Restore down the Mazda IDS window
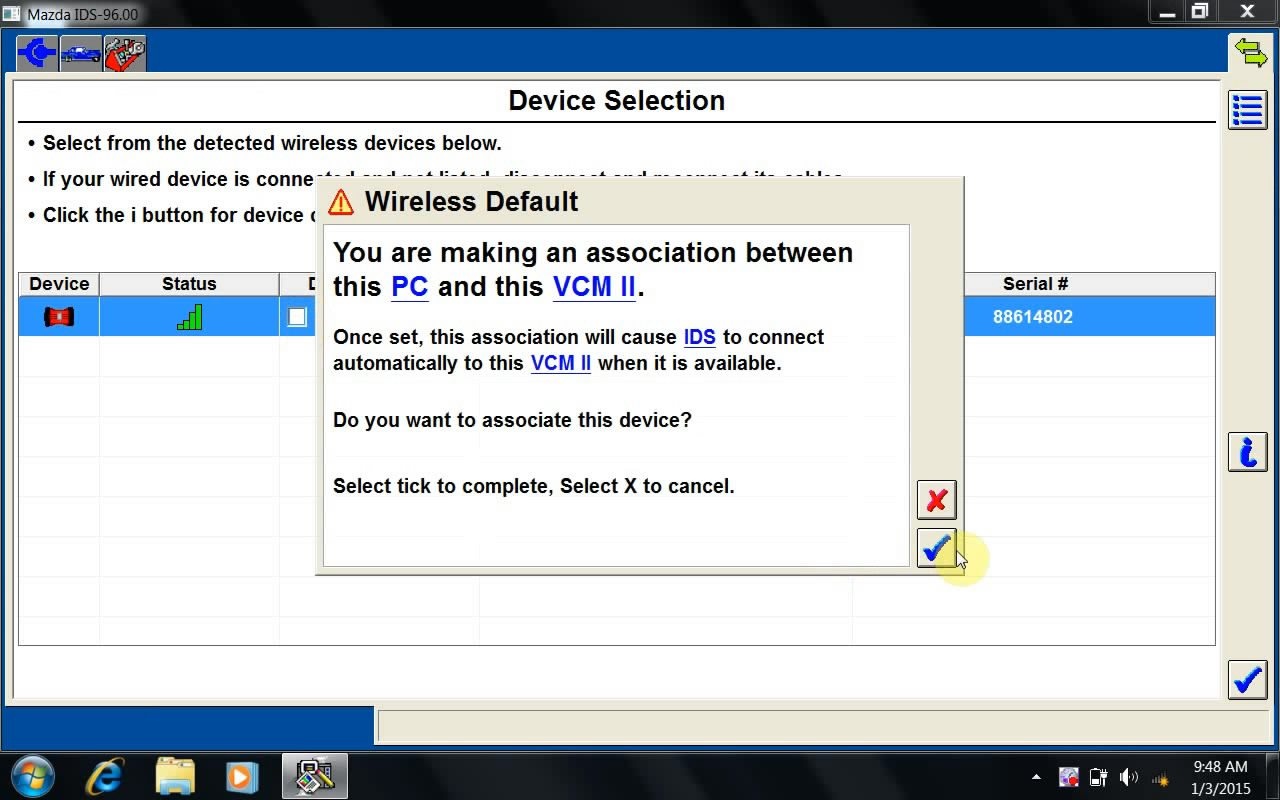The height and width of the screenshot is (800, 1280). point(1200,12)
